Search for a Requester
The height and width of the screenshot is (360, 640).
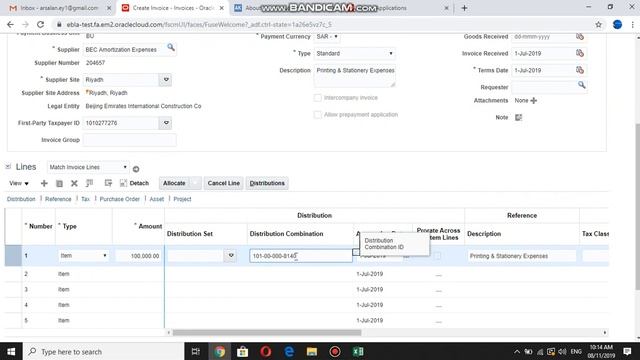click(582, 85)
